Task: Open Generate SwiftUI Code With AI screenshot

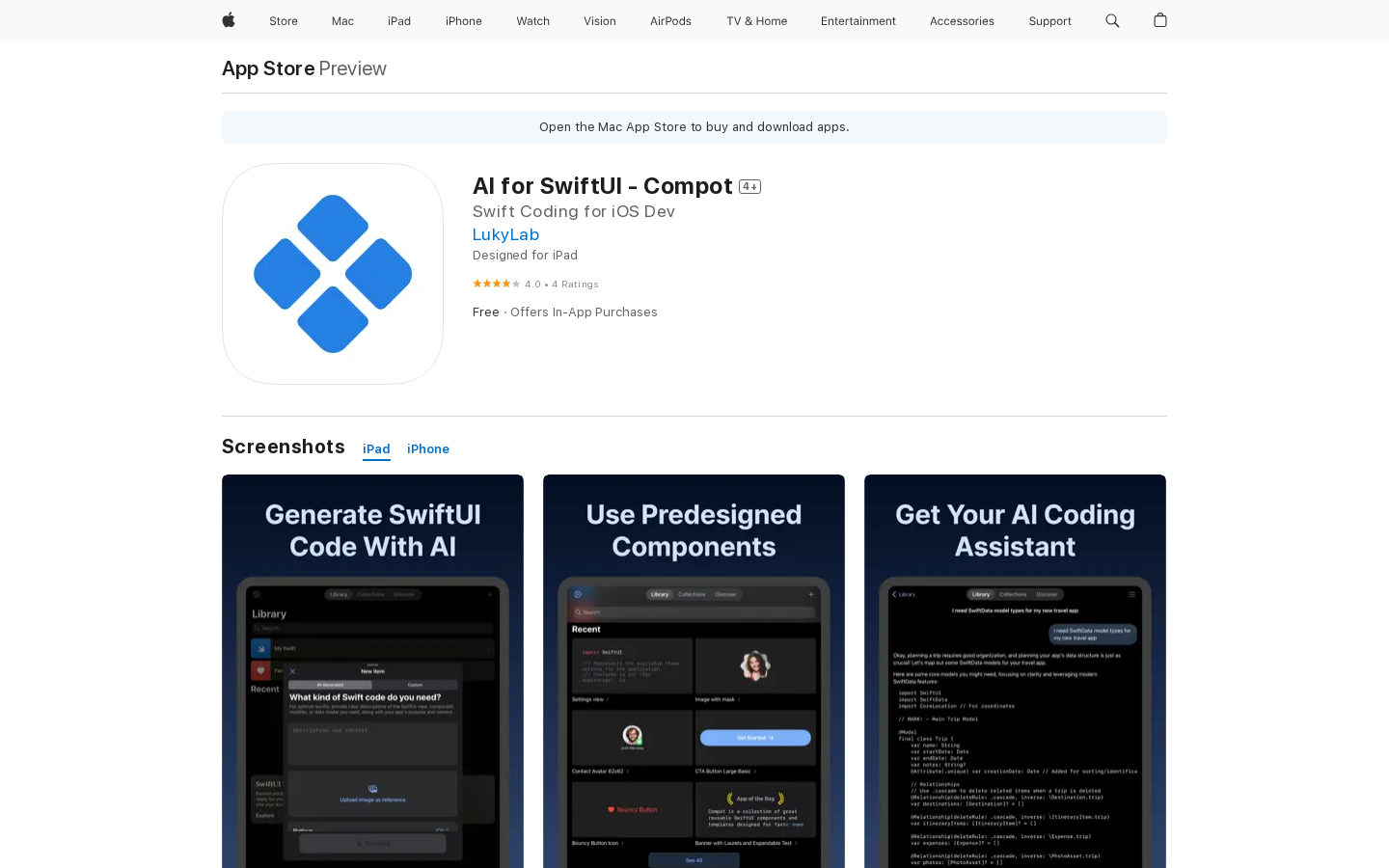Action: pyautogui.click(x=372, y=671)
